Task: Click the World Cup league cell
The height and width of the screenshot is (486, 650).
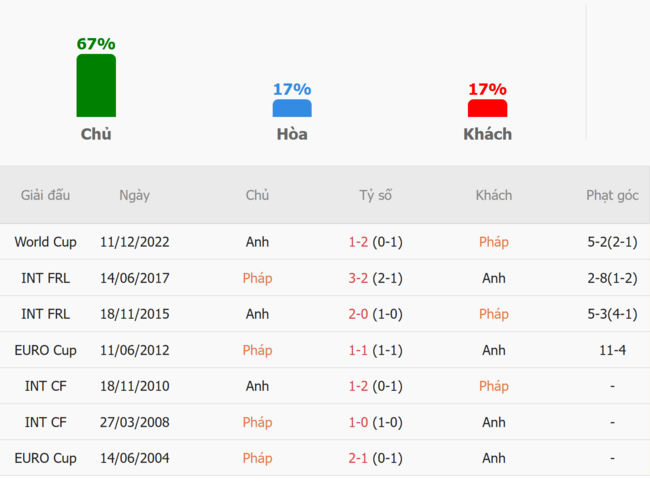Action: [45, 242]
